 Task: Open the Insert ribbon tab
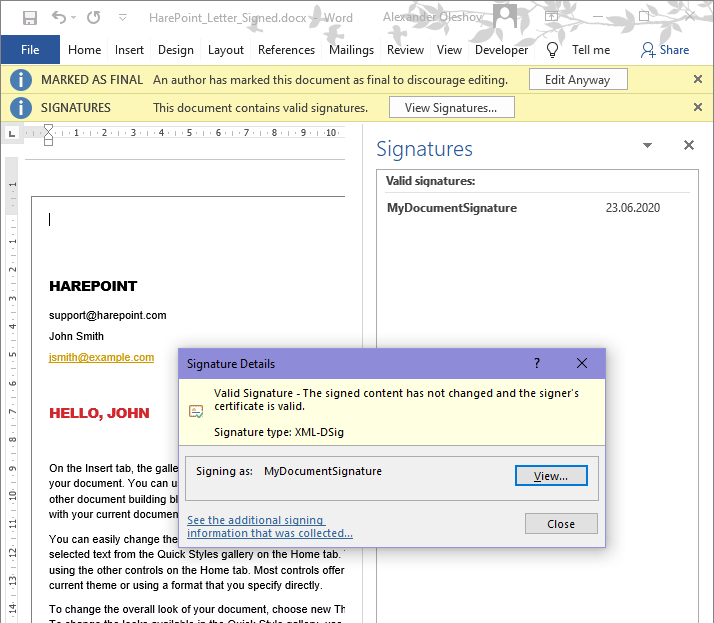(x=129, y=50)
